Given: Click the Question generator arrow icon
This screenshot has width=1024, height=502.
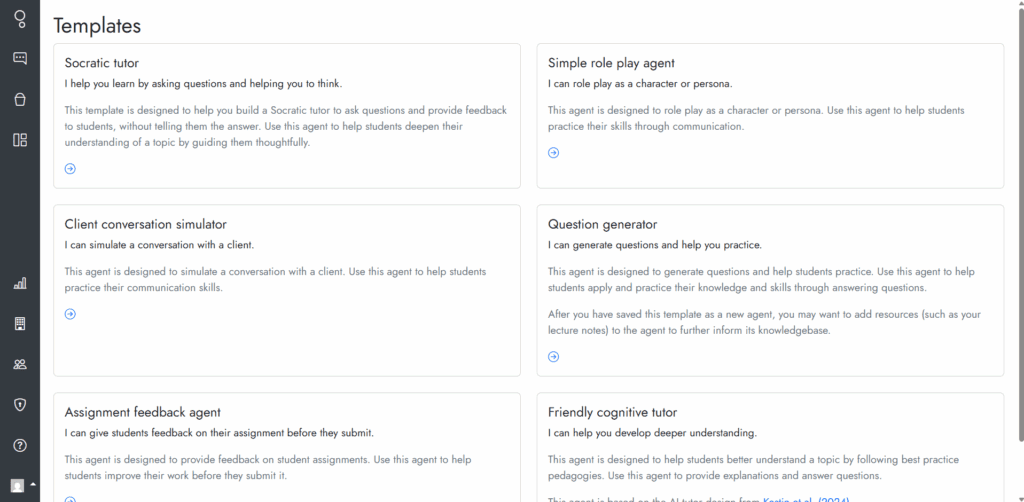Looking at the screenshot, I should (553, 356).
